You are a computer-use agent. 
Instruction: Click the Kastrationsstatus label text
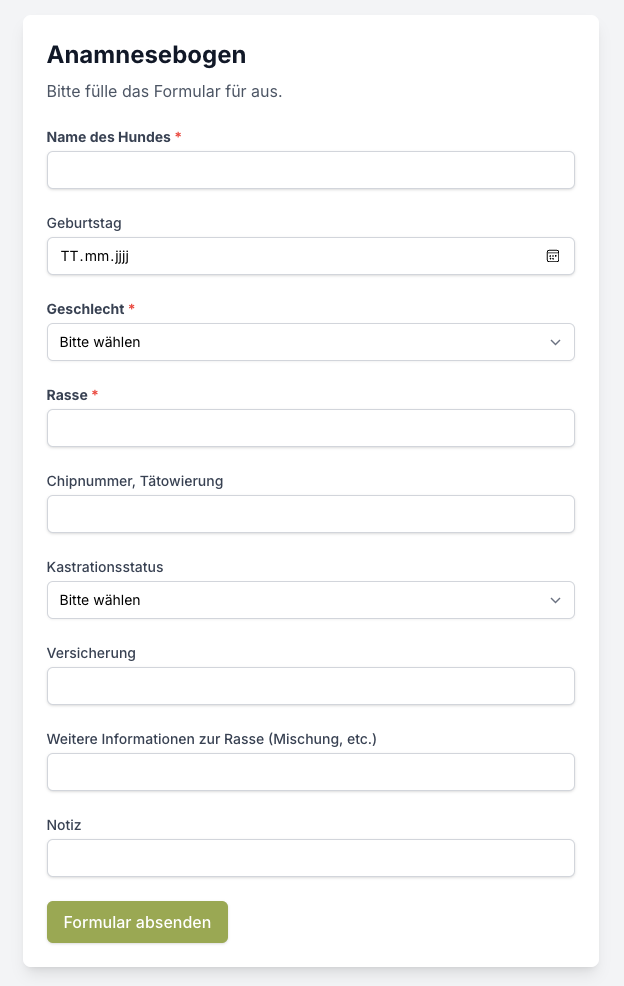click(x=104, y=567)
